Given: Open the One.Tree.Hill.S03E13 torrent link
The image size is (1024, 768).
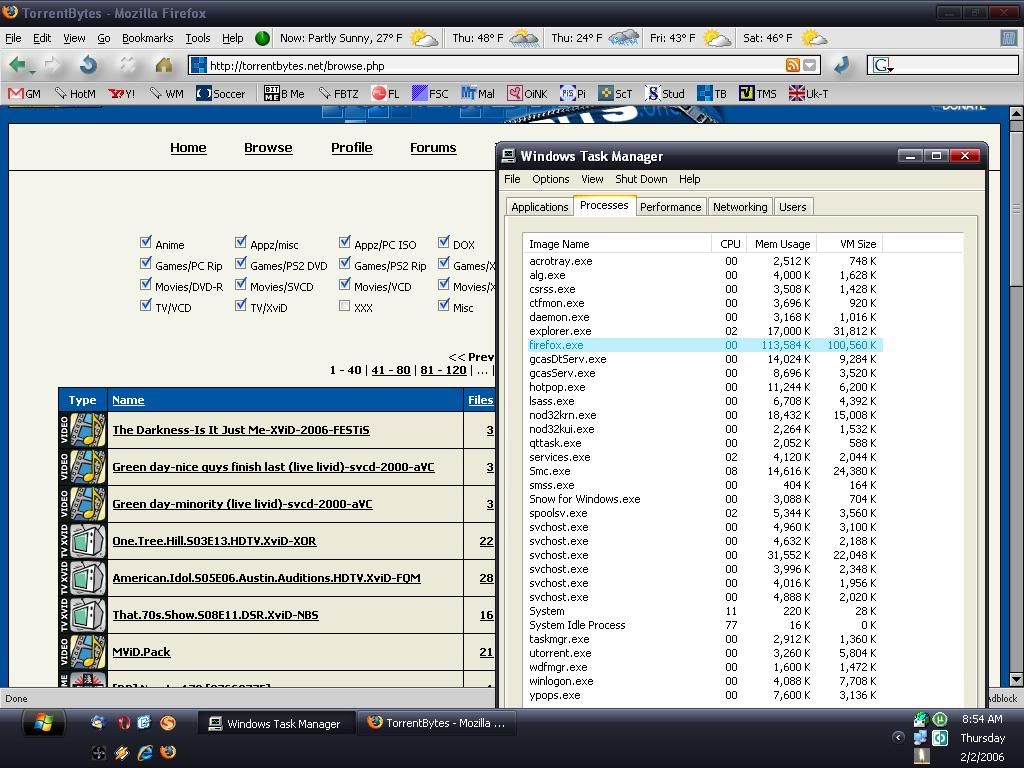Looking at the screenshot, I should coord(214,541).
